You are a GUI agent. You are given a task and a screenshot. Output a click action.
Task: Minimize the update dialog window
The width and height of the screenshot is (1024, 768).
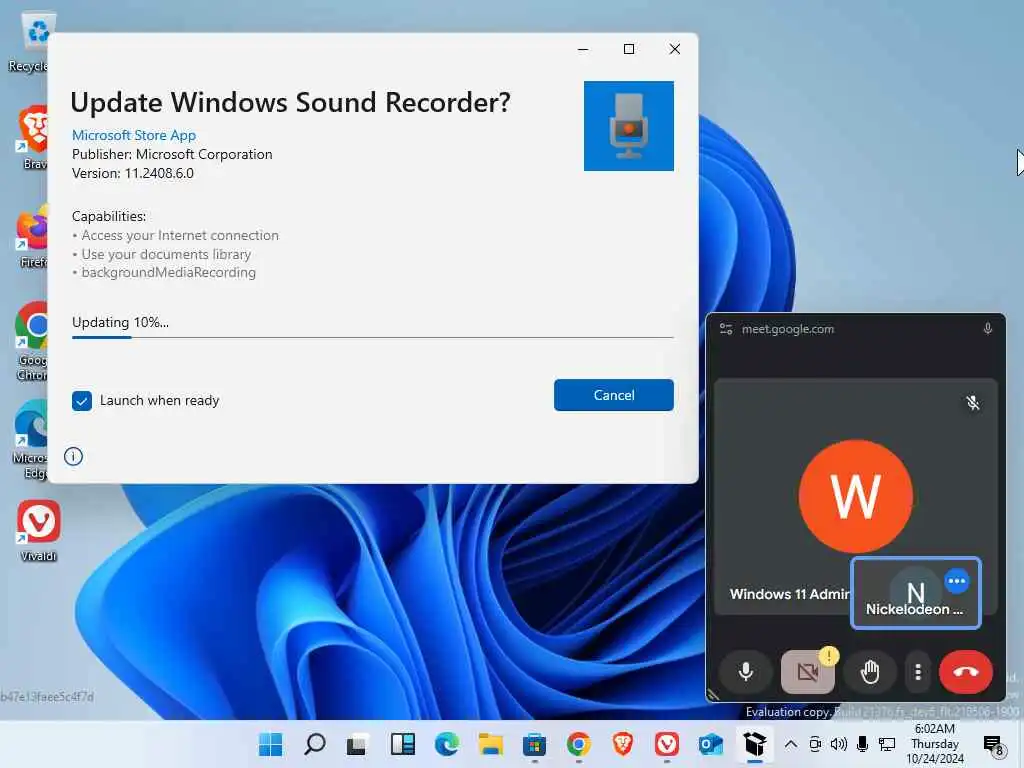click(x=583, y=49)
